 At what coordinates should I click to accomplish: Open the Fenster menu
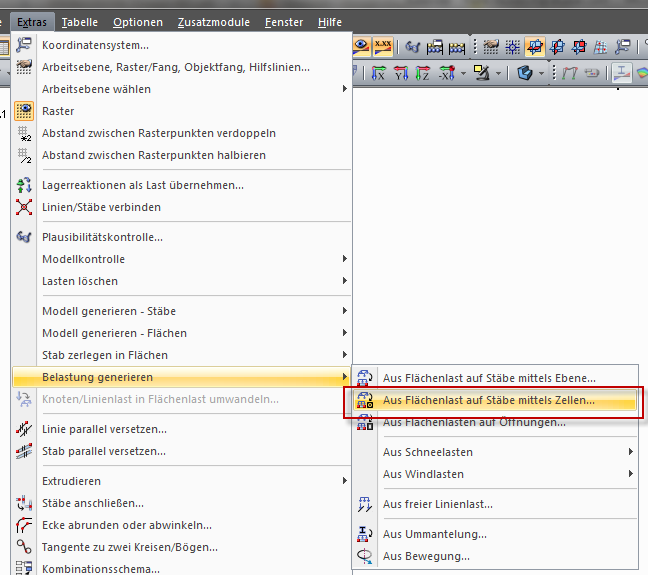tap(284, 22)
